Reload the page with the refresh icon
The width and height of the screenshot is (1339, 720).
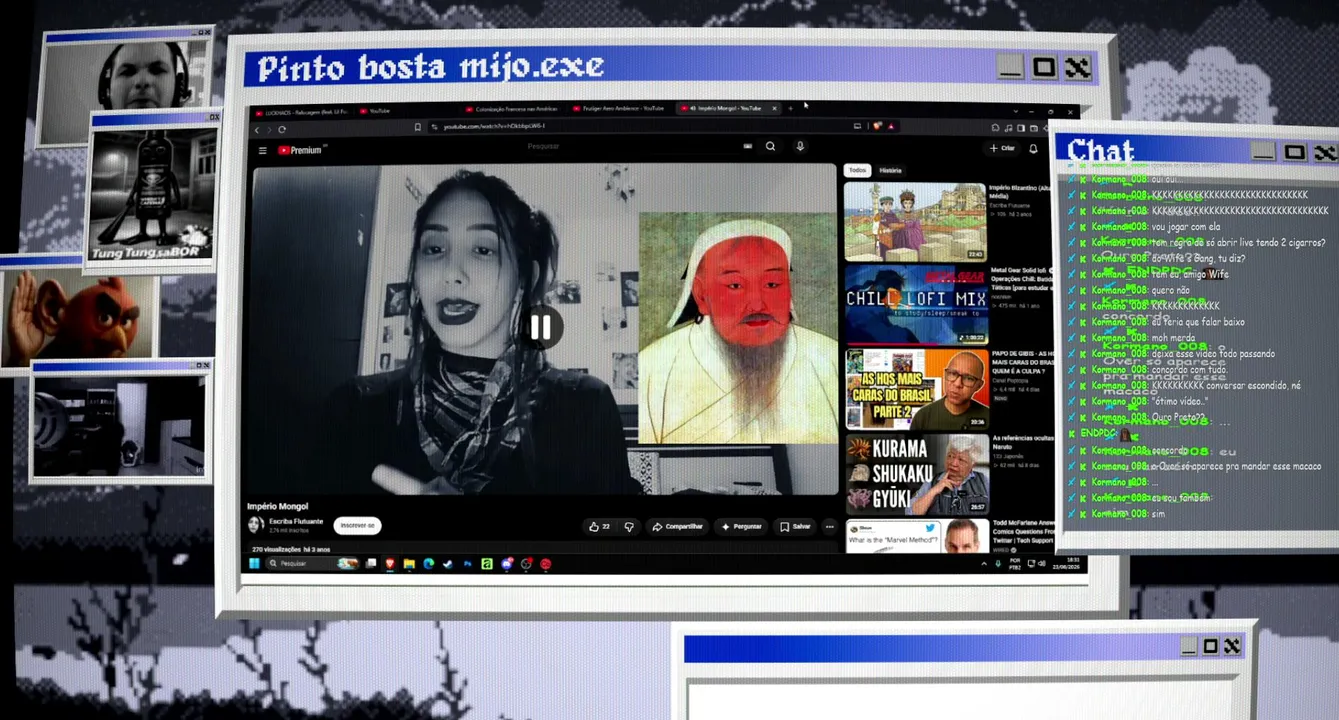282,129
